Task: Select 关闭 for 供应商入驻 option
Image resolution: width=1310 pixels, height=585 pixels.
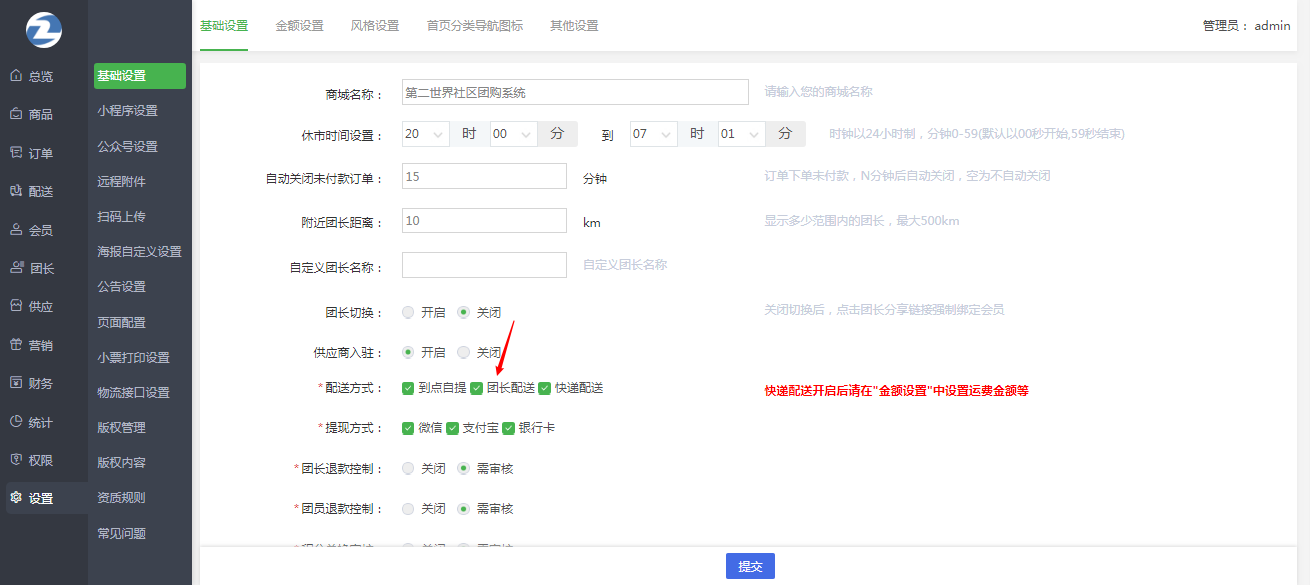Action: tap(463, 353)
